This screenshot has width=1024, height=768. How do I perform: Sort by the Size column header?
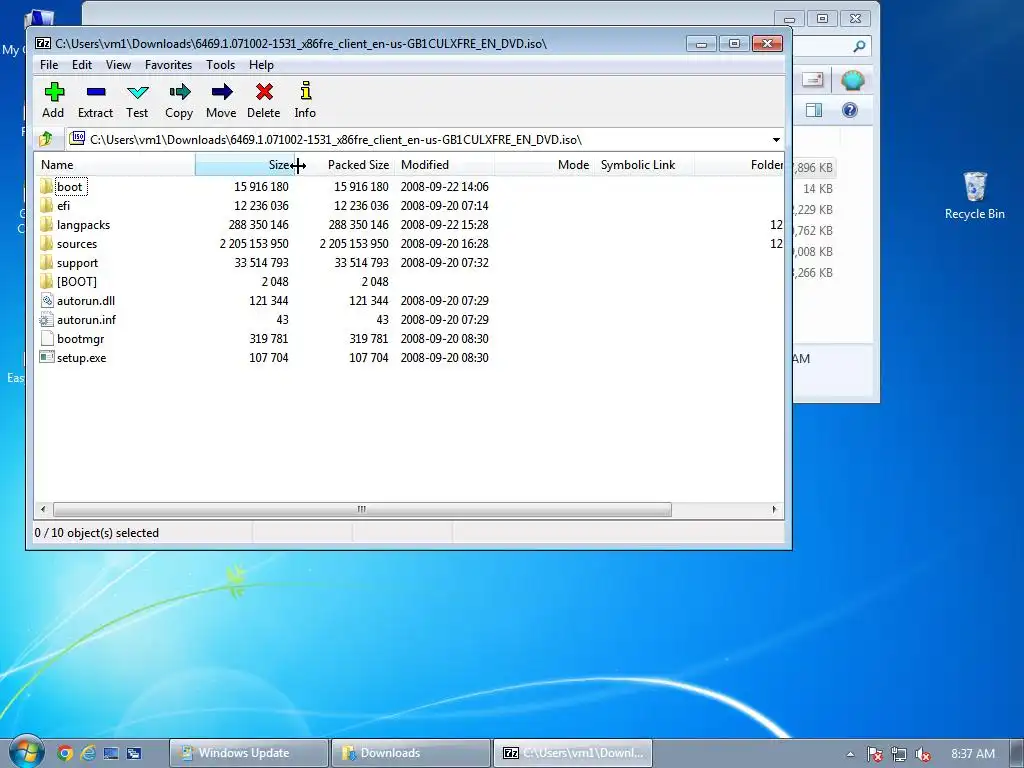click(x=245, y=165)
